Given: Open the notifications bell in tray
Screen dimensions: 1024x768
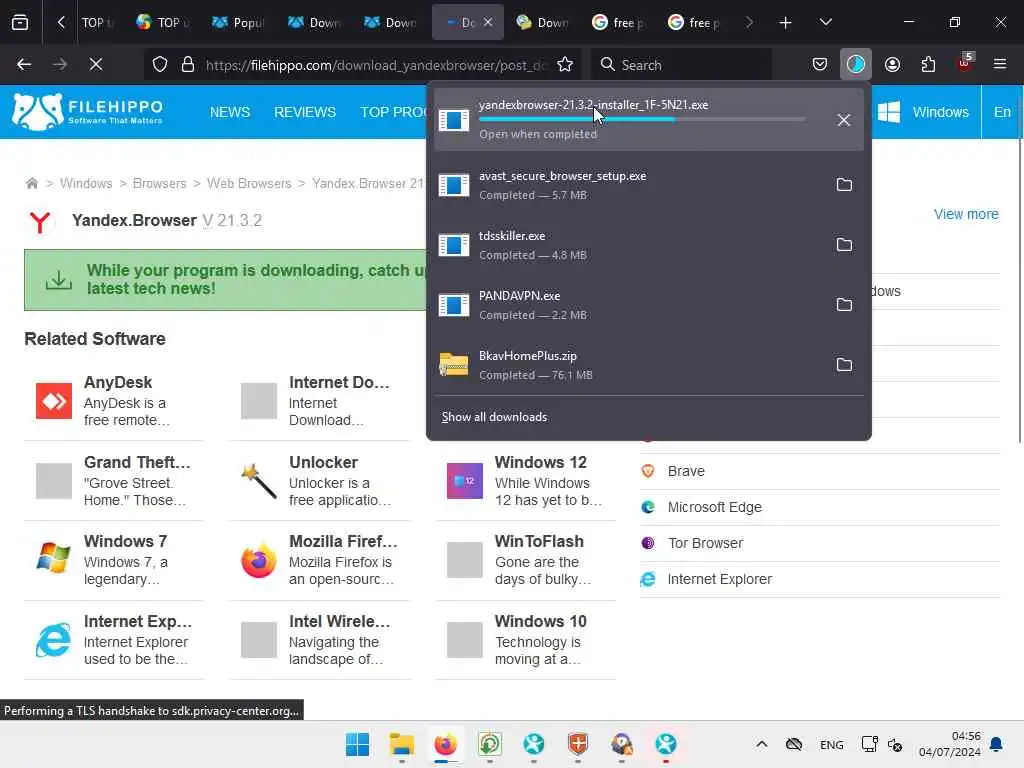Looking at the screenshot, I should [997, 744].
